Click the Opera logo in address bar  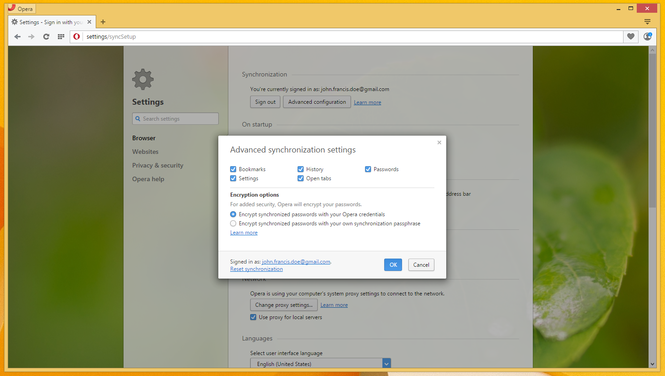click(x=76, y=37)
